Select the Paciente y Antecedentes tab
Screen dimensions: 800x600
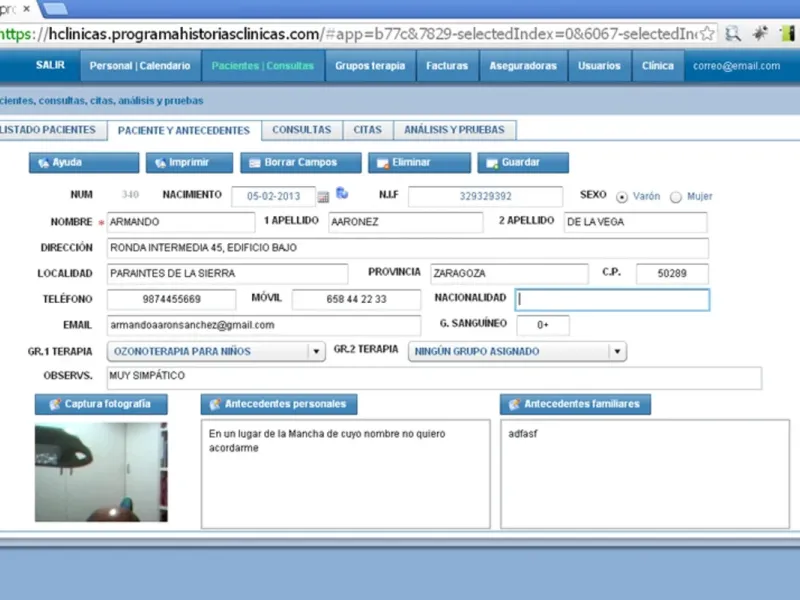(x=184, y=131)
